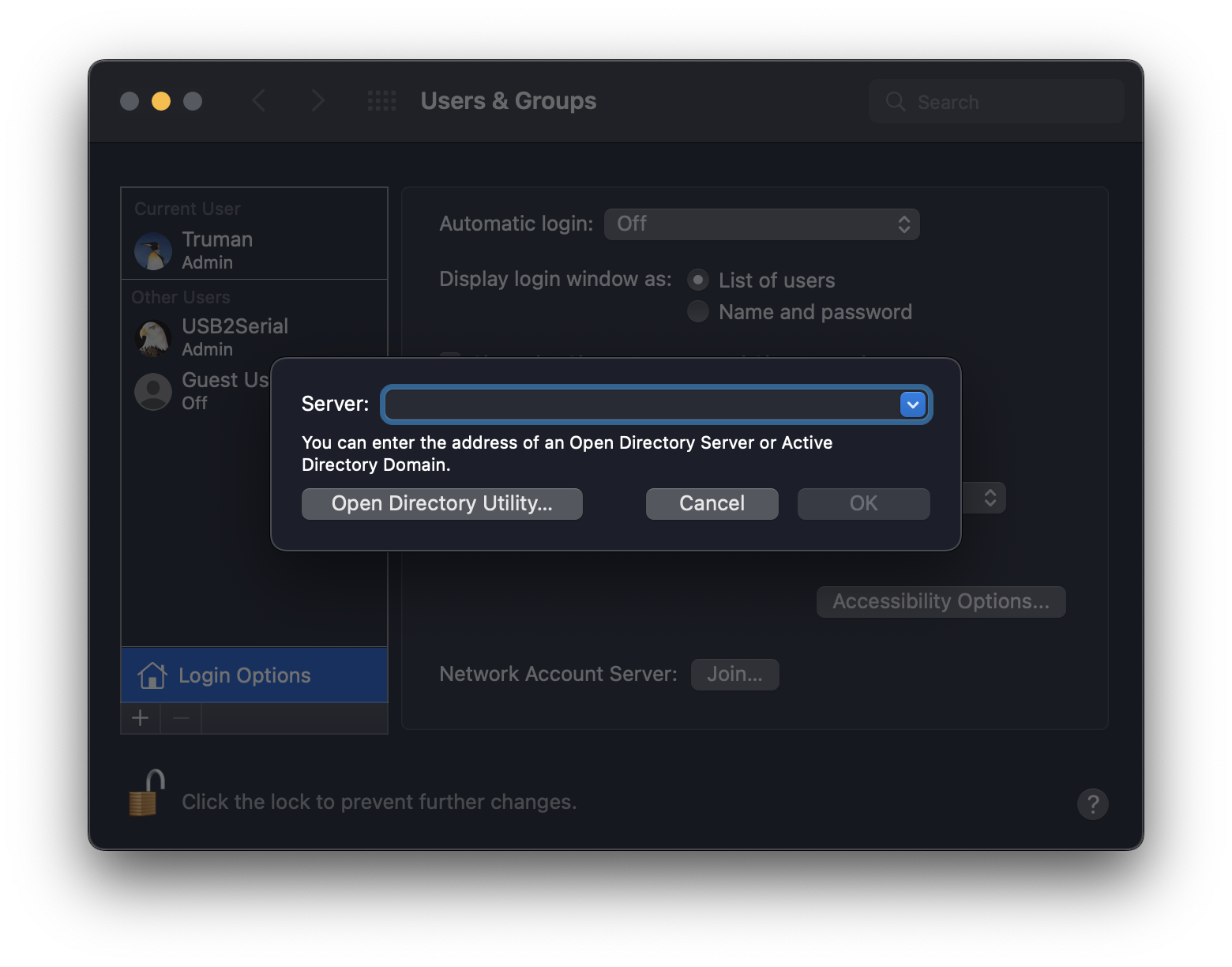
Task: Open the help question mark button
Action: click(1092, 804)
